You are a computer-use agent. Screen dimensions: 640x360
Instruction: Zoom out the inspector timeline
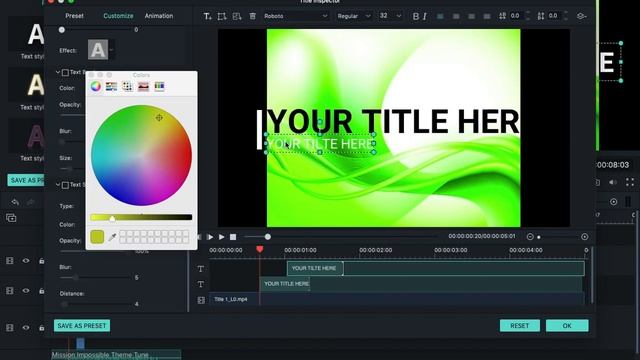(x=530, y=237)
